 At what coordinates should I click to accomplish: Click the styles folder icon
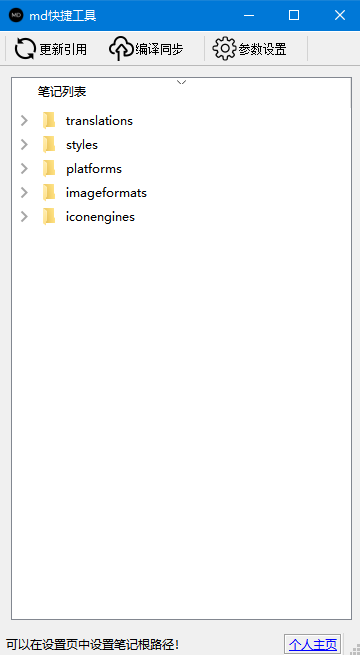49,145
